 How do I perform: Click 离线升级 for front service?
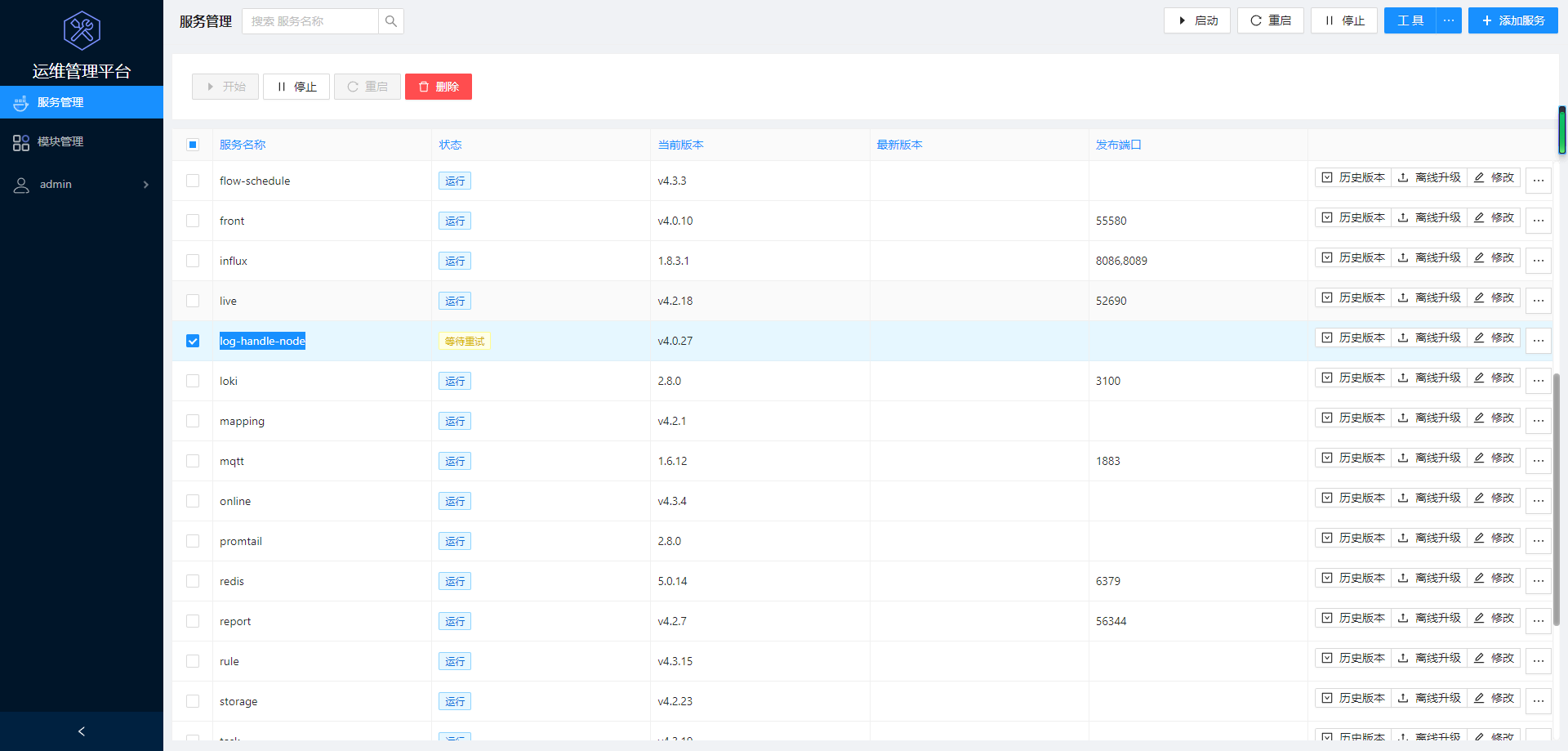pos(1429,217)
